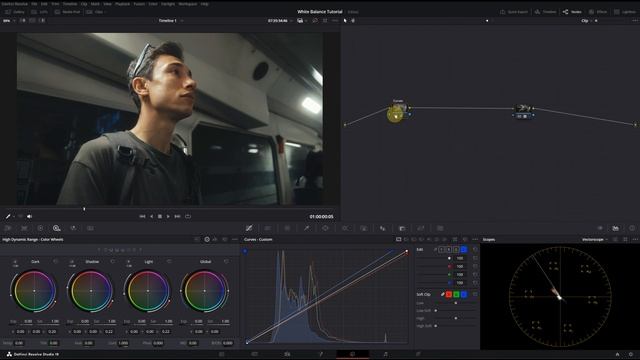Open the LUTs panel

[39, 12]
